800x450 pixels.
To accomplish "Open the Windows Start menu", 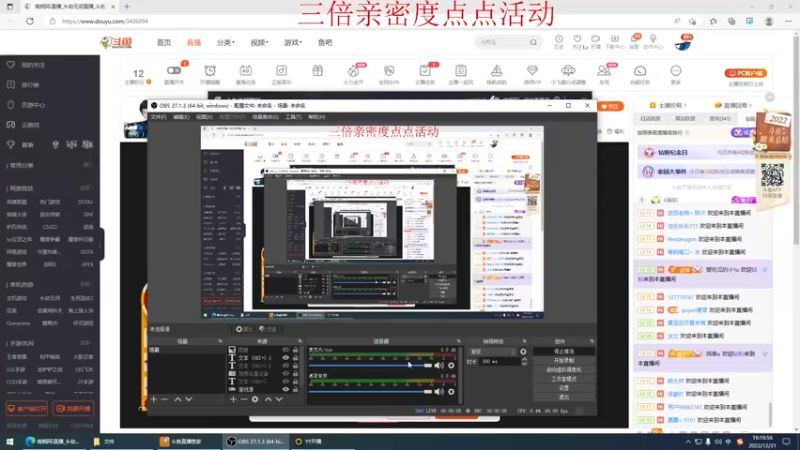I will point(9,441).
